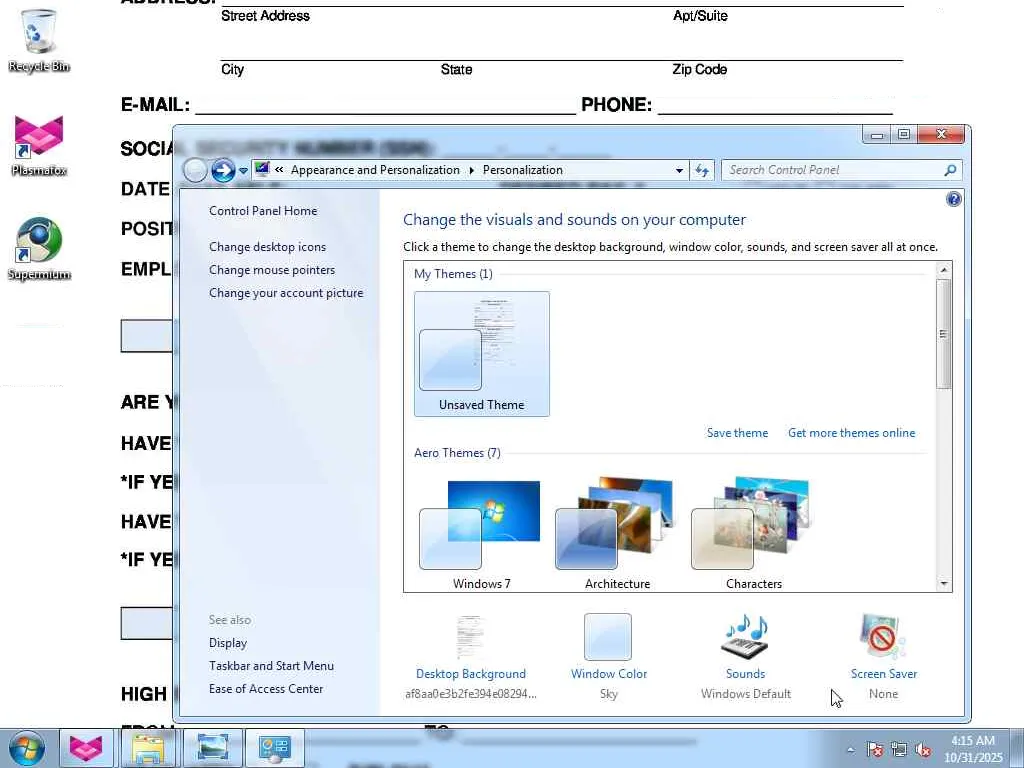Click the Desktop Background link text
The height and width of the screenshot is (768, 1024).
coord(471,674)
